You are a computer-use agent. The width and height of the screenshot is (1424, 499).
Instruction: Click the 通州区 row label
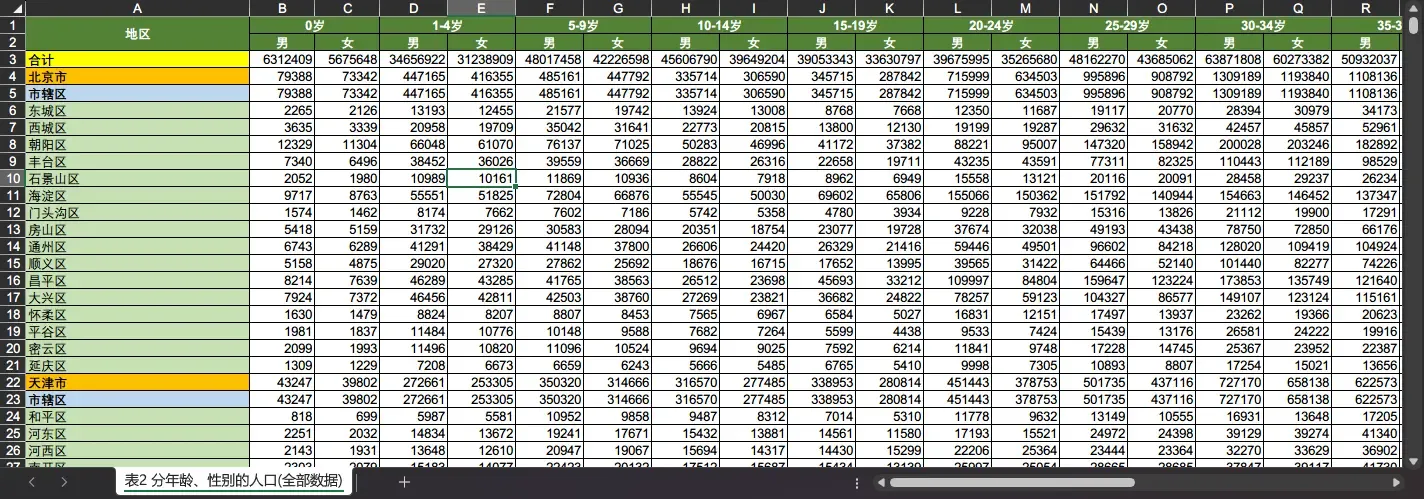pyautogui.click(x=137, y=246)
